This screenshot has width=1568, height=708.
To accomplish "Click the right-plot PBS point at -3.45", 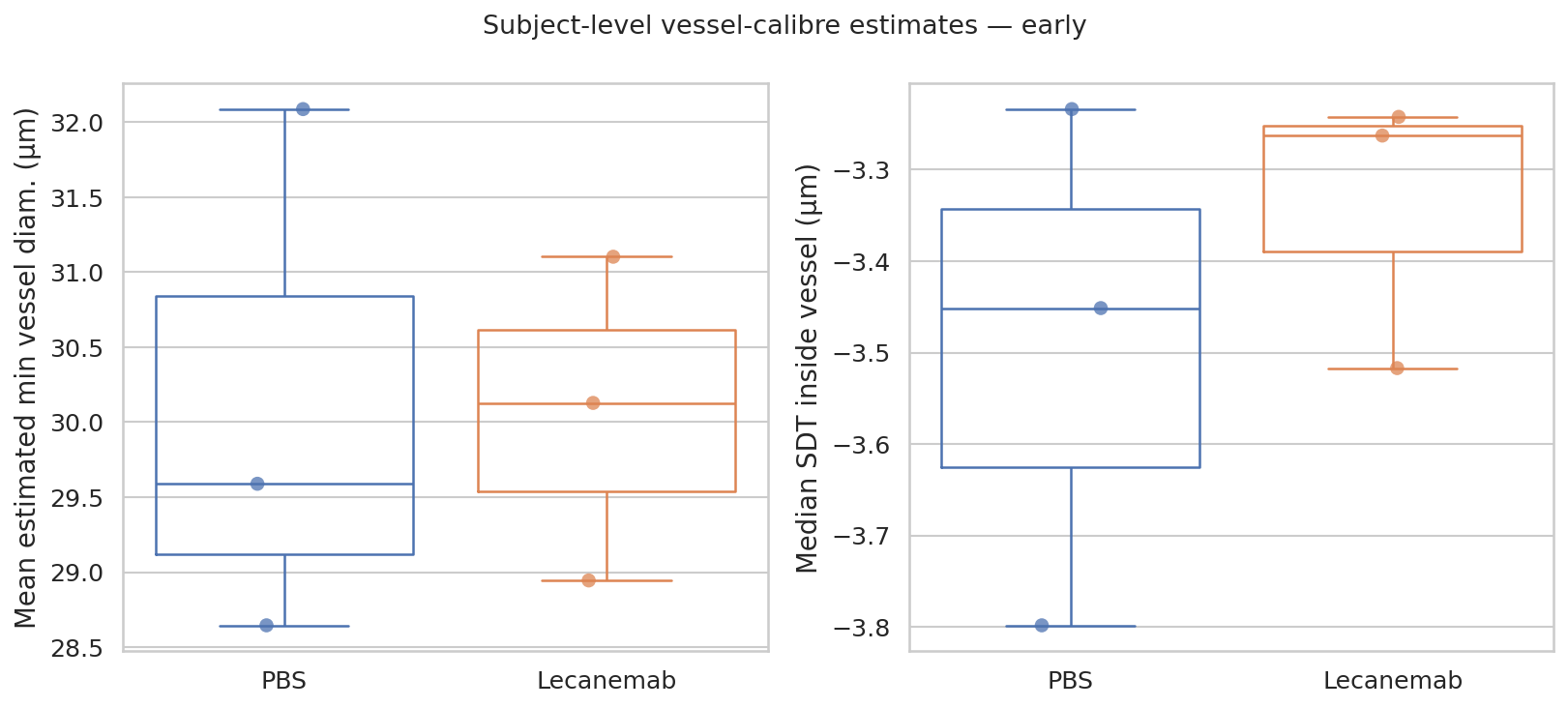I will [1101, 308].
